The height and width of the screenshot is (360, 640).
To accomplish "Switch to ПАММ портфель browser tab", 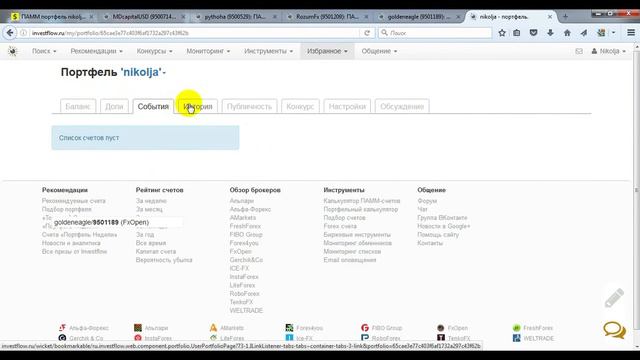I will coord(52,17).
